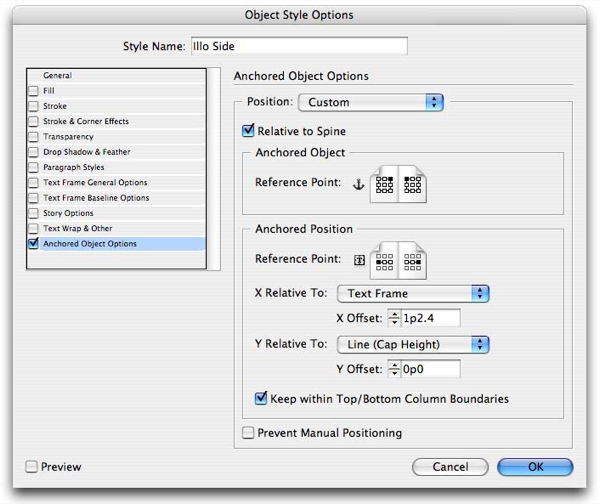Viewport: 600px width, 504px height.
Task: Open the Transparency category label
Action: point(68,137)
